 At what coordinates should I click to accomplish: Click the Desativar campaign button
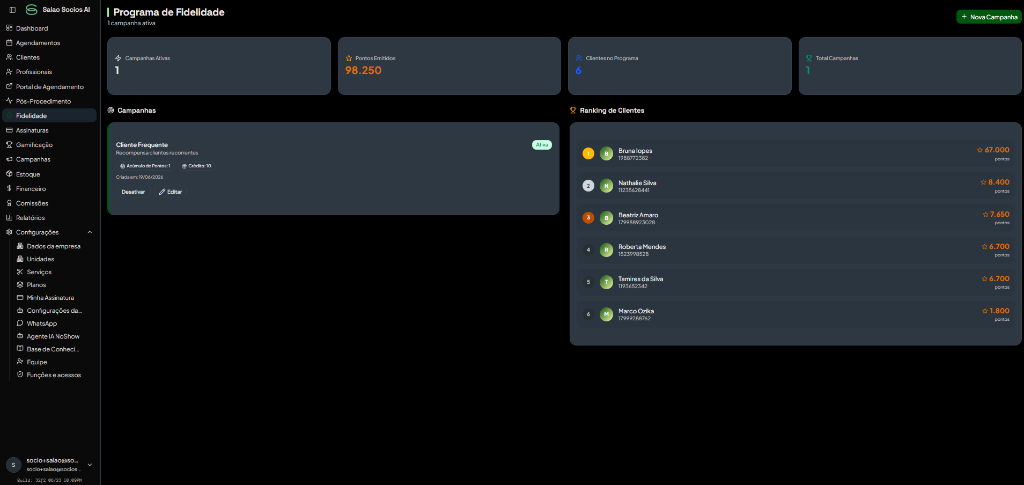tap(133, 192)
